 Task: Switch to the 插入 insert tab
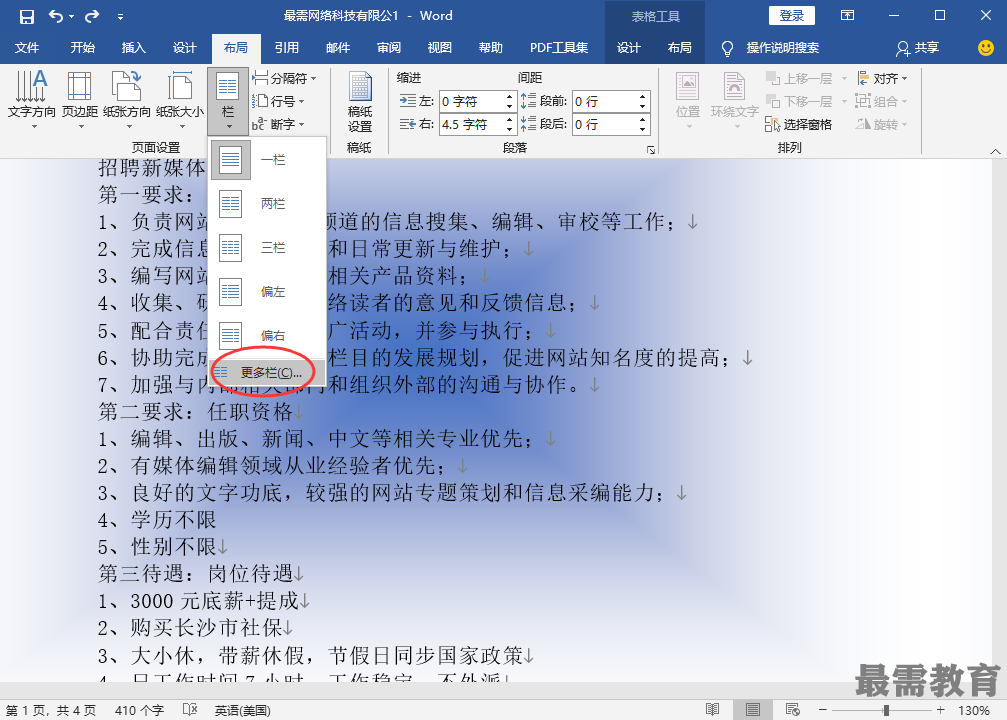134,48
